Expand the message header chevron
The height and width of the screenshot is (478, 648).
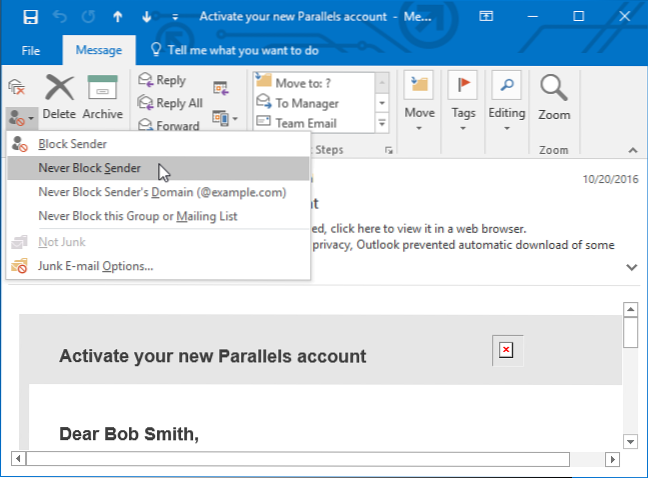click(x=631, y=267)
